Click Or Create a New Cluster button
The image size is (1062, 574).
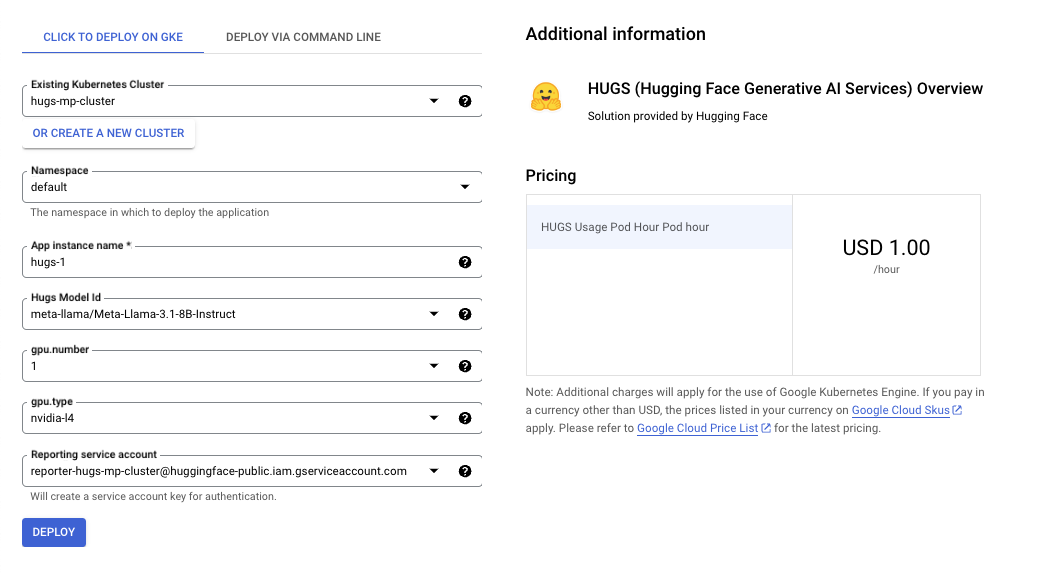tap(109, 133)
